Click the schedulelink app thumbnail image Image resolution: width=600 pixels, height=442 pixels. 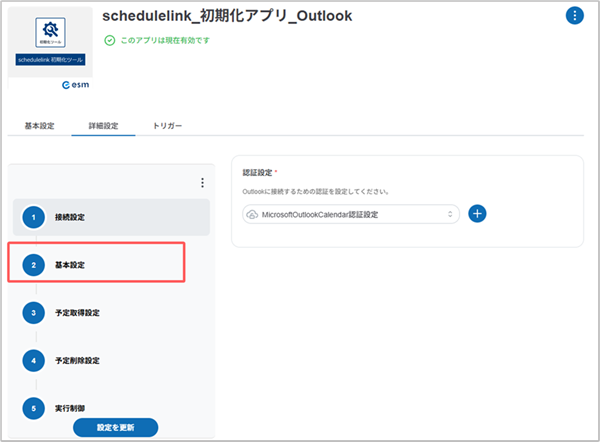click(x=51, y=43)
